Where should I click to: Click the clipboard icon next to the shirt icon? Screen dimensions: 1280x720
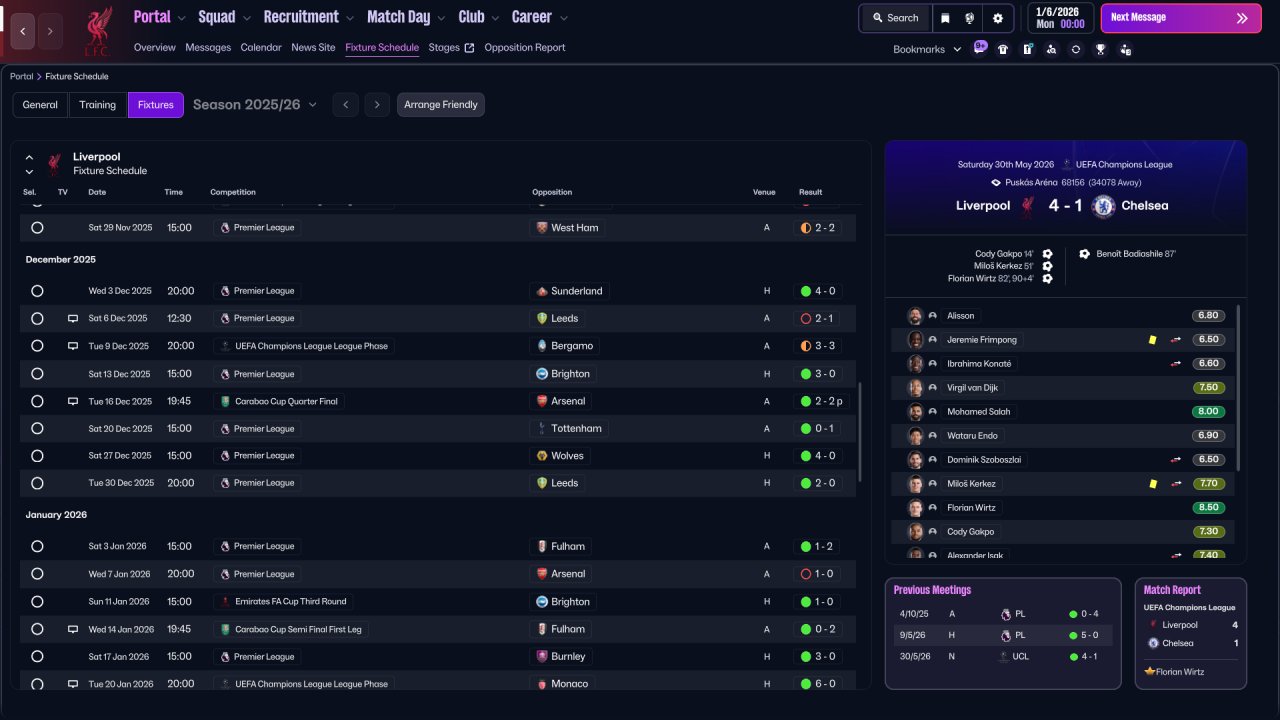1027,49
